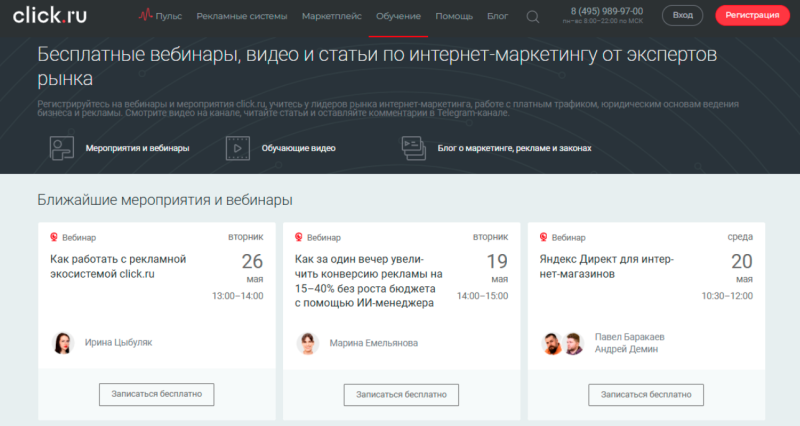Open the Помощь menu item
Viewport: 800px width, 426px height.
click(x=454, y=16)
